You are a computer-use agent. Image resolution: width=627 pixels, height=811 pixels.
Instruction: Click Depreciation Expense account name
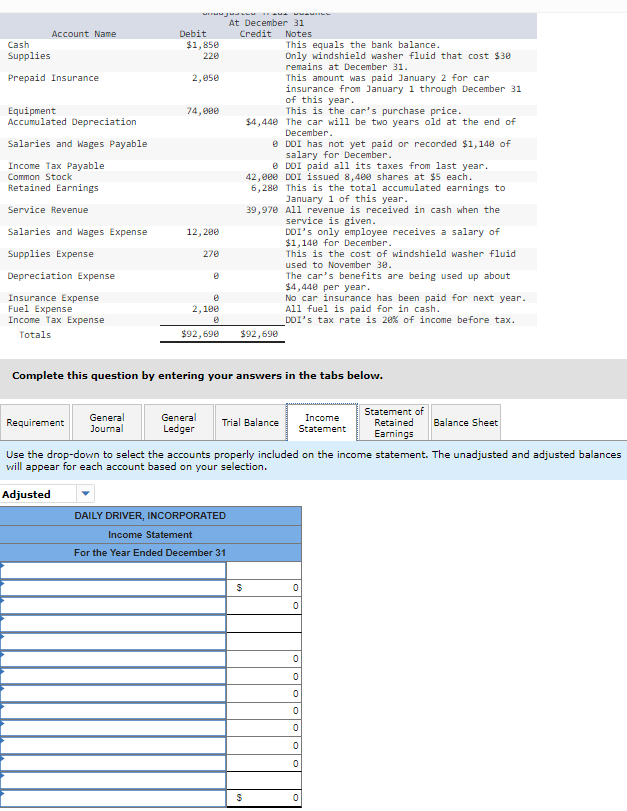(x=61, y=276)
